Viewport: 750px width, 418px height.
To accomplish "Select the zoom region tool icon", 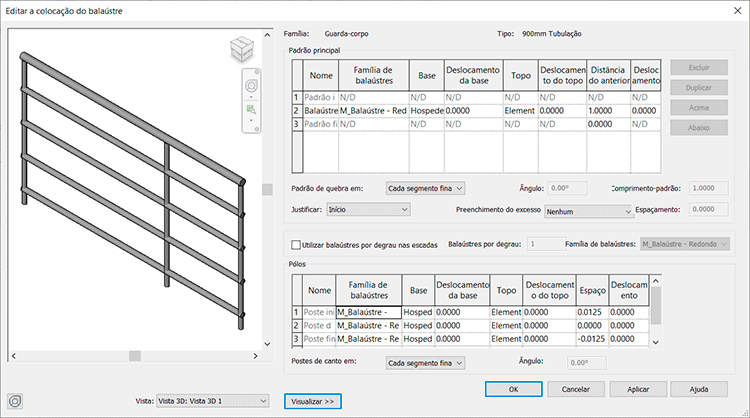I will [251, 110].
